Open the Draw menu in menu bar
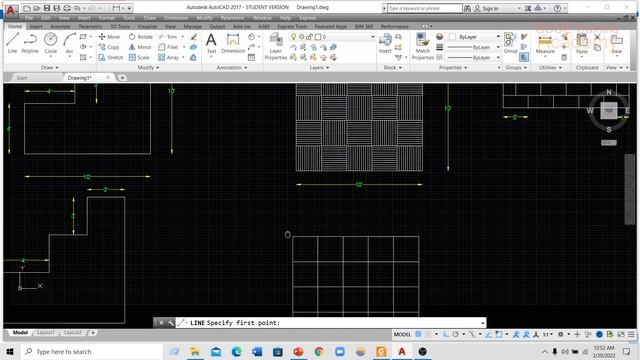The height and width of the screenshot is (360, 640). pyautogui.click(x=149, y=18)
